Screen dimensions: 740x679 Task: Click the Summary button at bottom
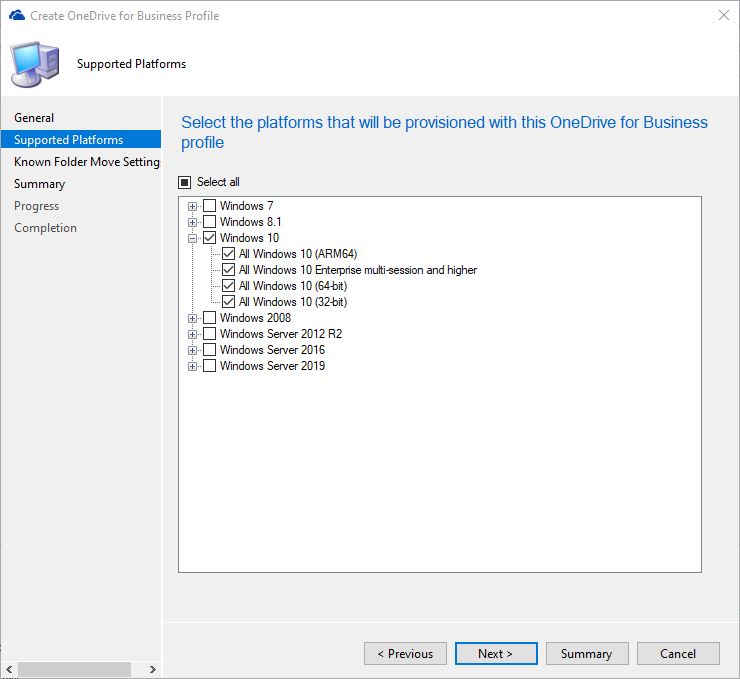pos(587,654)
